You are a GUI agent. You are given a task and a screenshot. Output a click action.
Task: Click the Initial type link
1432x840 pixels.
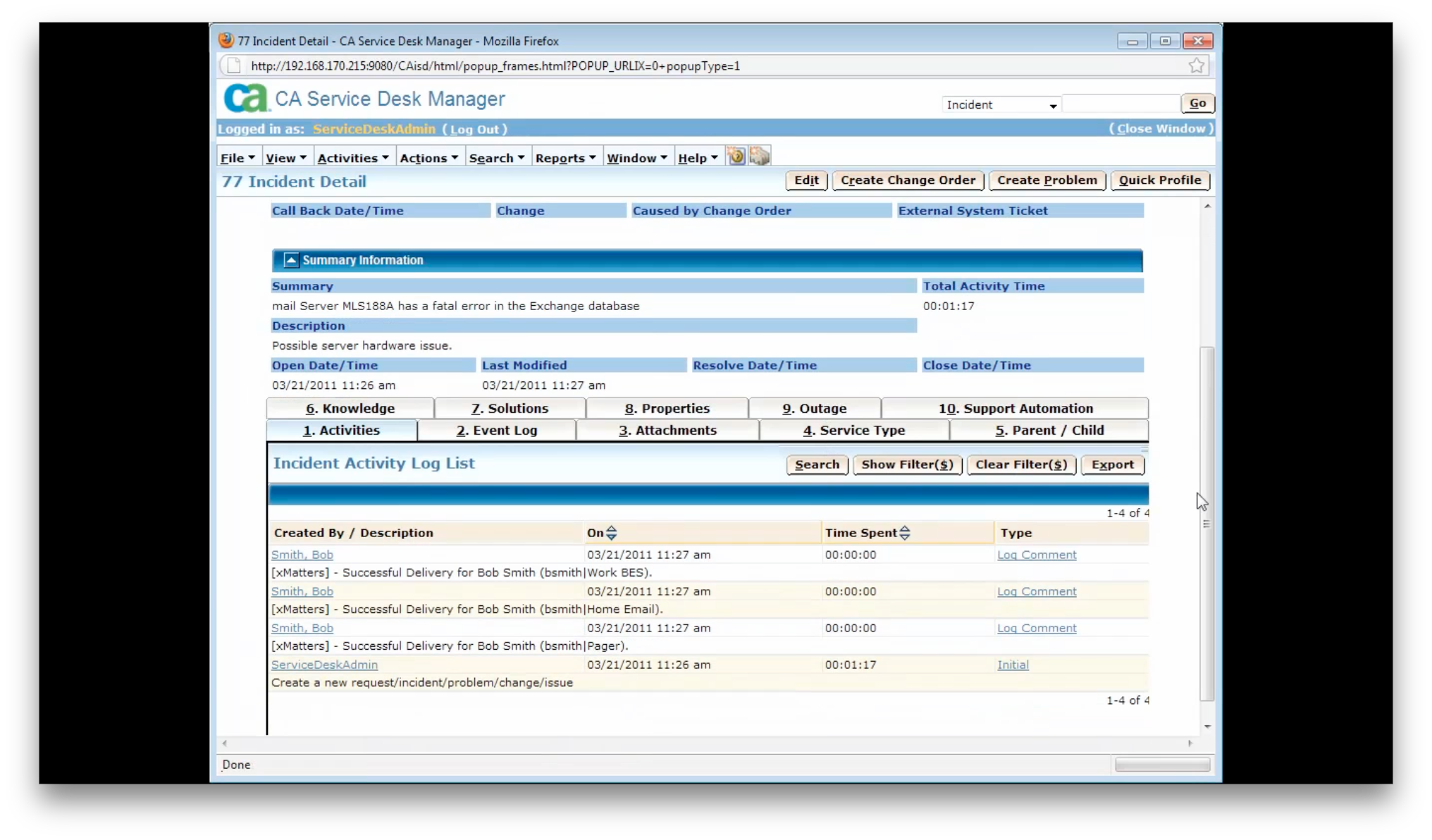(x=1013, y=665)
